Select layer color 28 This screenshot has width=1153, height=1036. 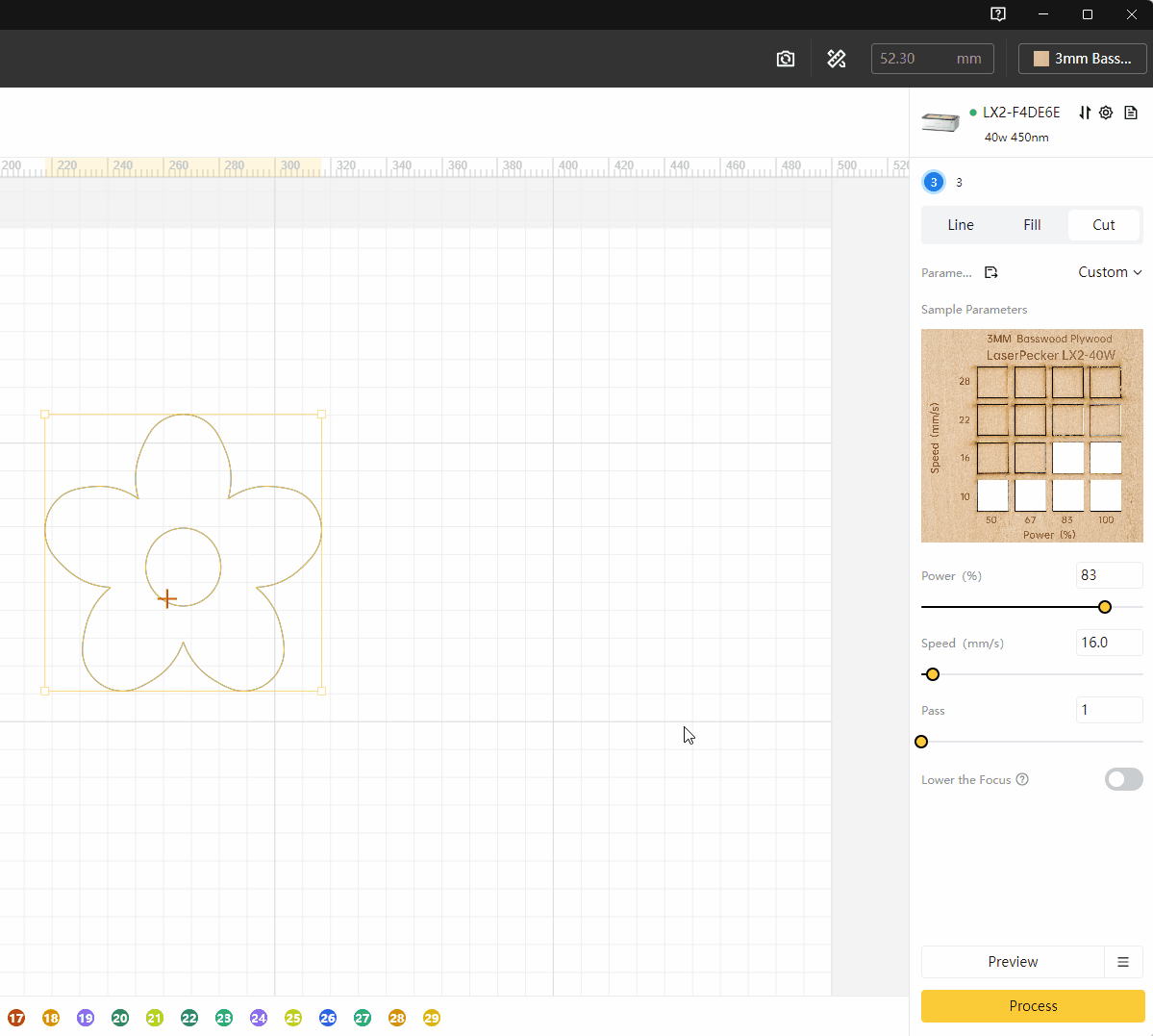point(396,1018)
